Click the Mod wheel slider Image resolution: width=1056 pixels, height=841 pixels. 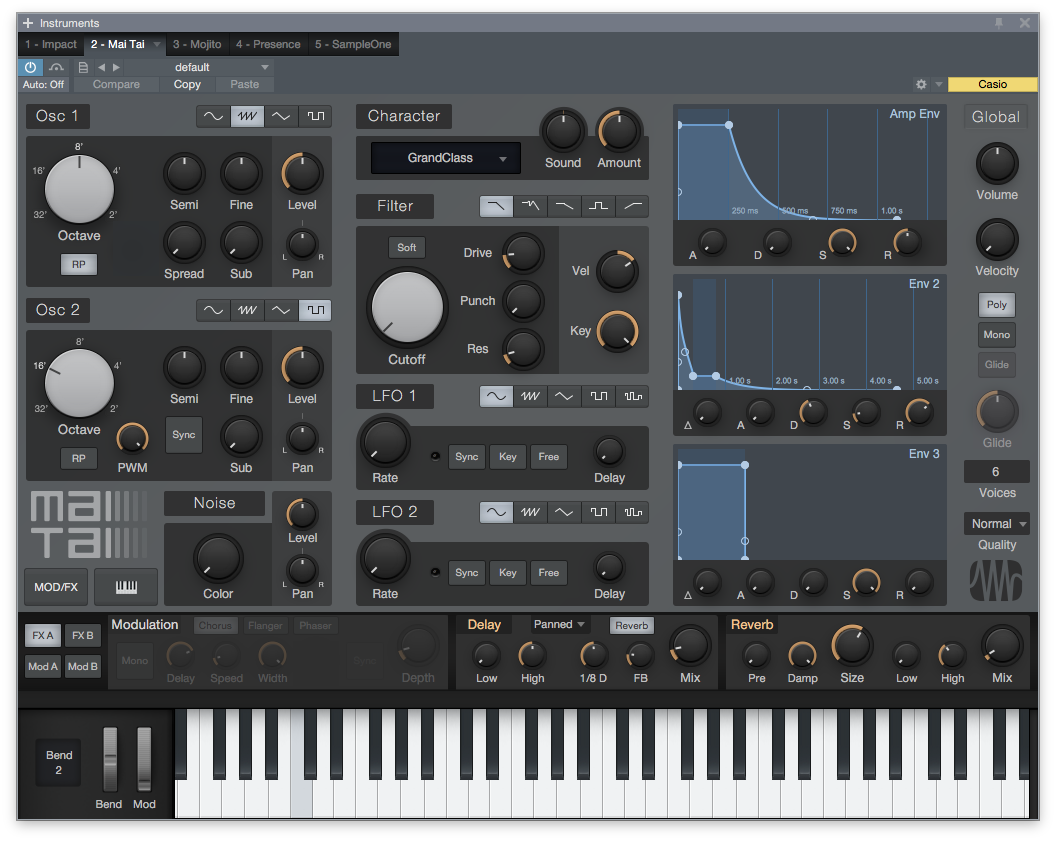(x=144, y=759)
